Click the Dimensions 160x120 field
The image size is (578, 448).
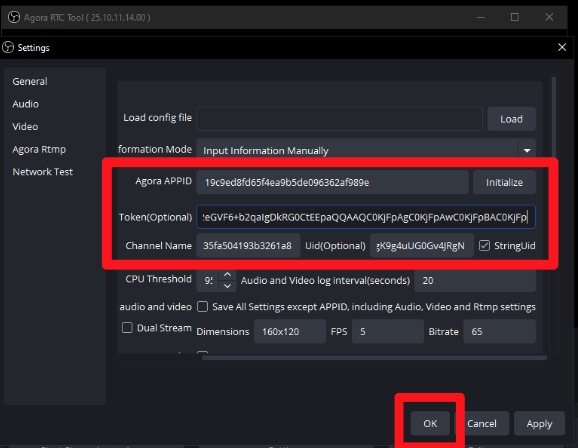tap(290, 331)
